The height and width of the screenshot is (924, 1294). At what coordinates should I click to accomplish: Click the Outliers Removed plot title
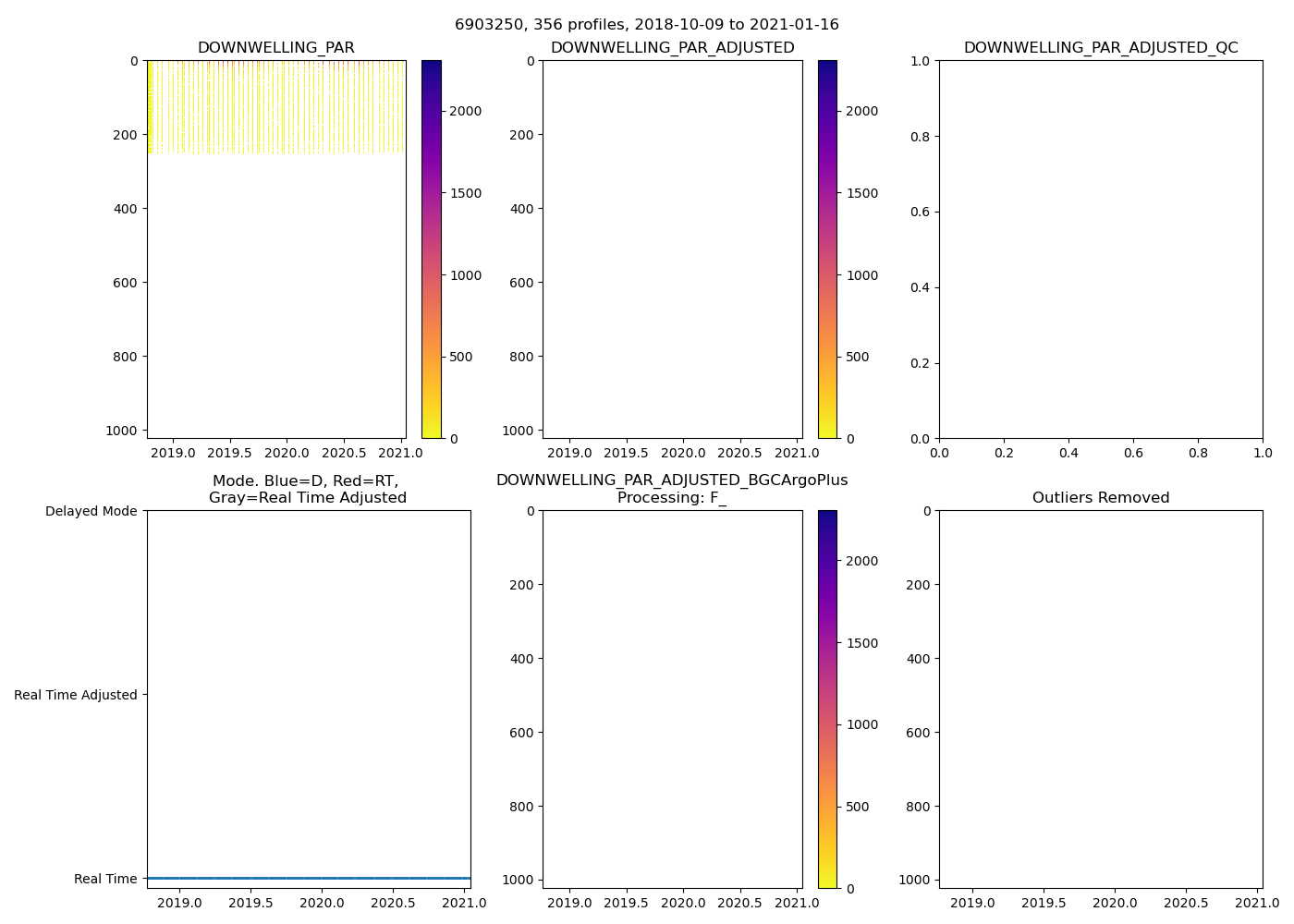click(1100, 498)
